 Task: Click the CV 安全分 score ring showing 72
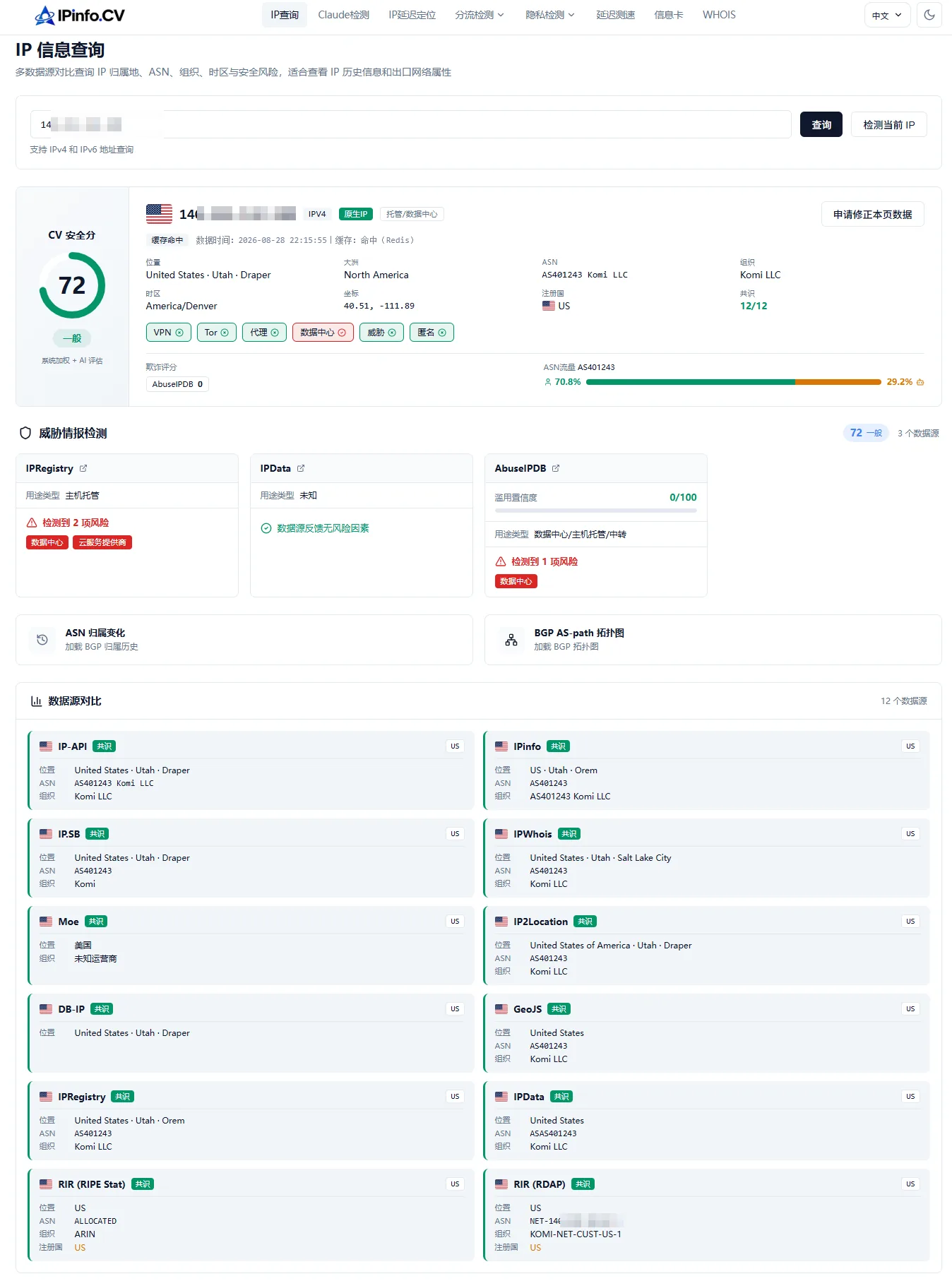(x=72, y=285)
